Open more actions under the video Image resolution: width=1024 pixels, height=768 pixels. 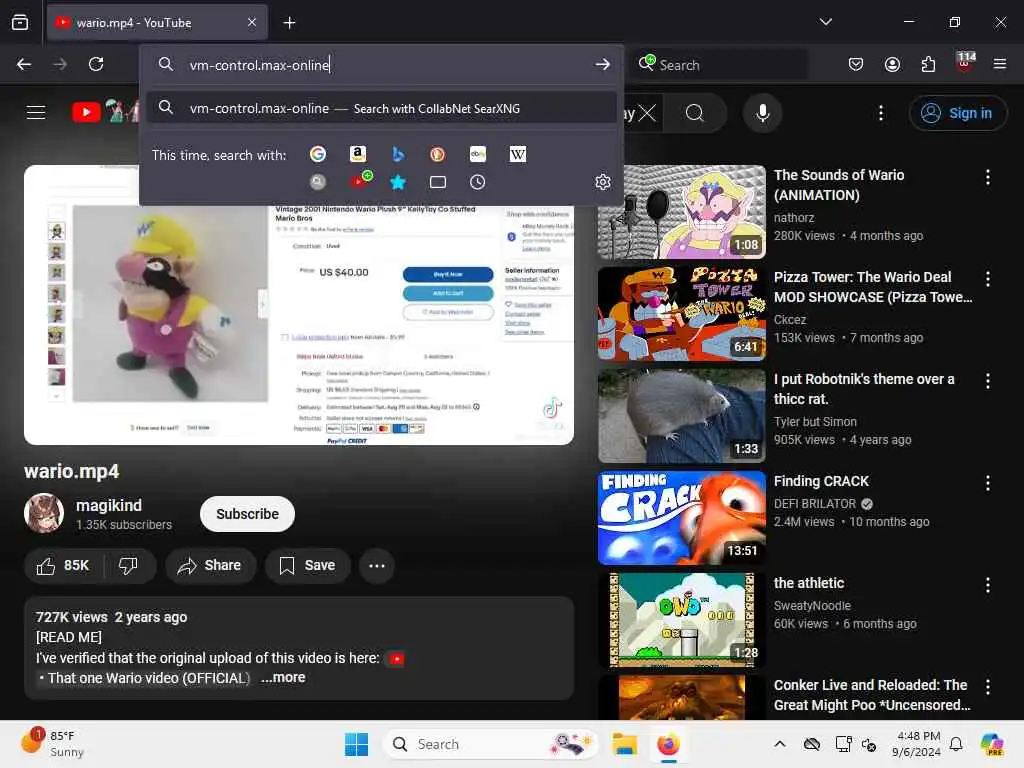(x=377, y=566)
